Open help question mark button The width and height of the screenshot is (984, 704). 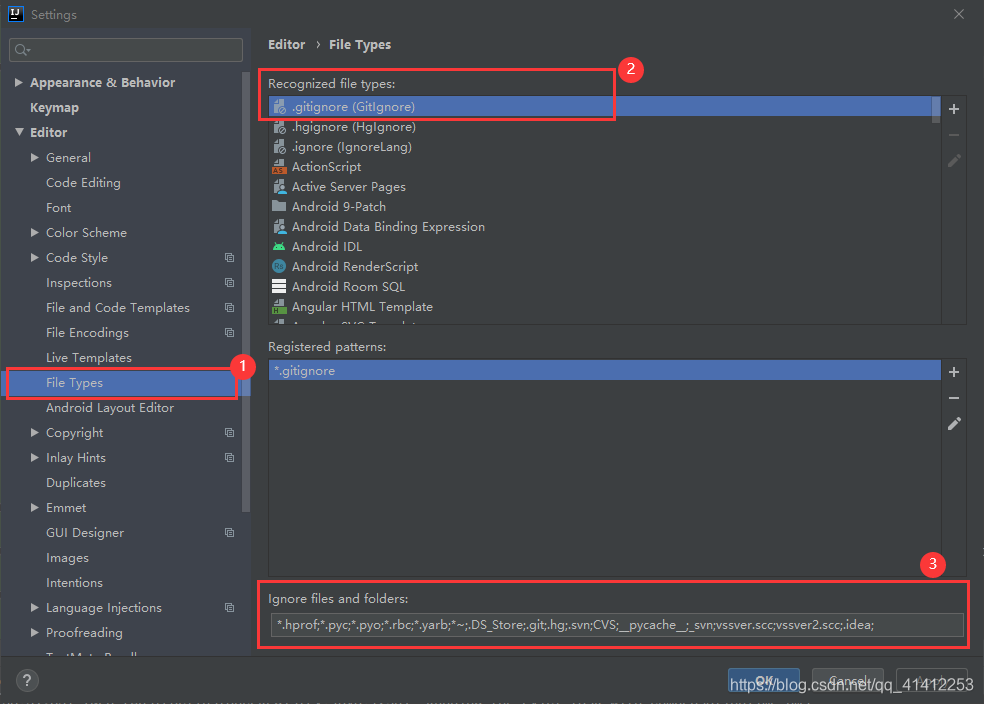tap(27, 680)
